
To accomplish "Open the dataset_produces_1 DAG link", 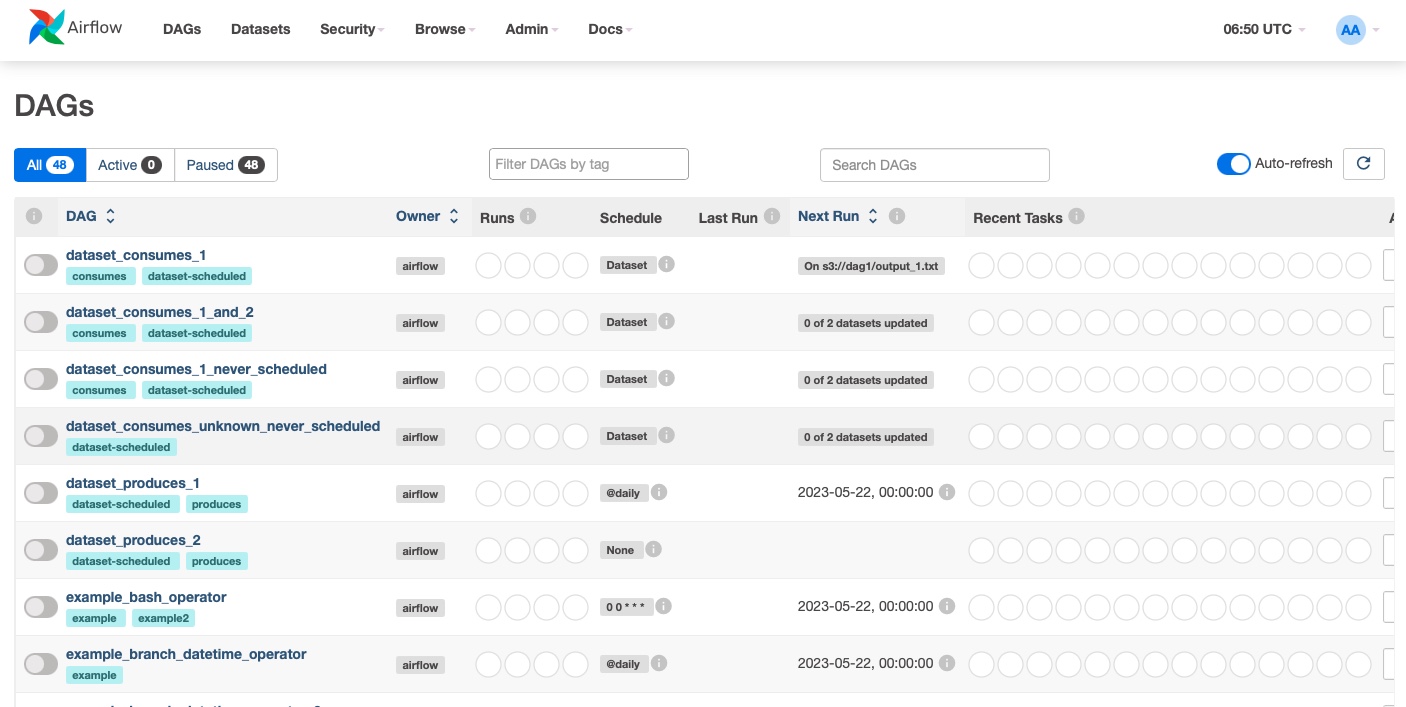I will point(133,483).
